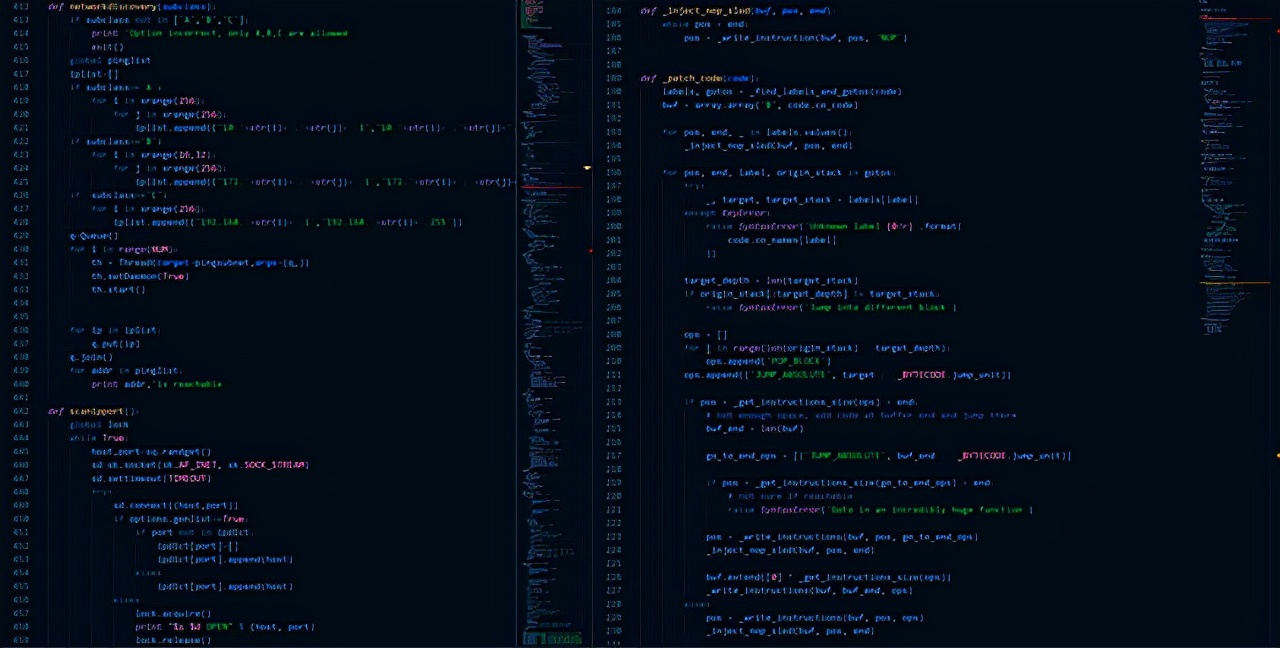The image size is (1280, 648).
Task: Click the 'for pos, end, _ in labels.values():' line
Action: point(756,132)
